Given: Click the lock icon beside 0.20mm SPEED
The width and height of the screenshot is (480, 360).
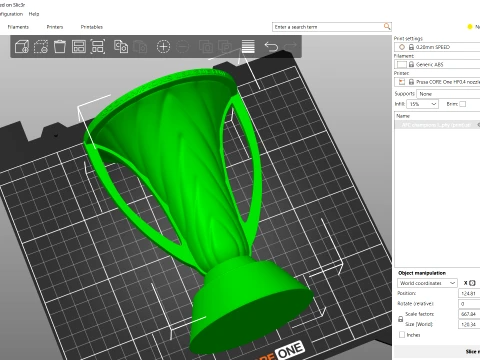Looking at the screenshot, I should (x=411, y=47).
